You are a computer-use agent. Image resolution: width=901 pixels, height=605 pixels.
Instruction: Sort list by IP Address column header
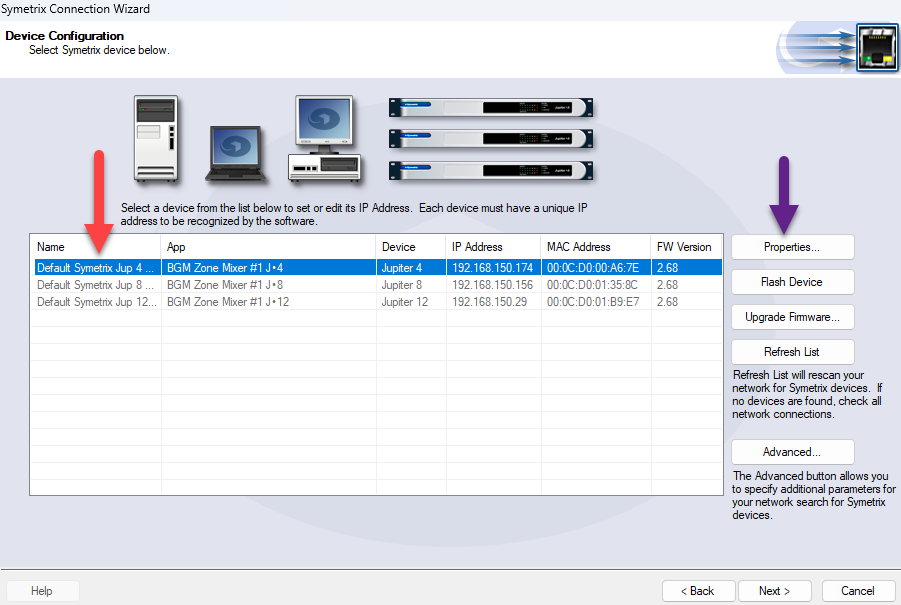click(x=492, y=247)
